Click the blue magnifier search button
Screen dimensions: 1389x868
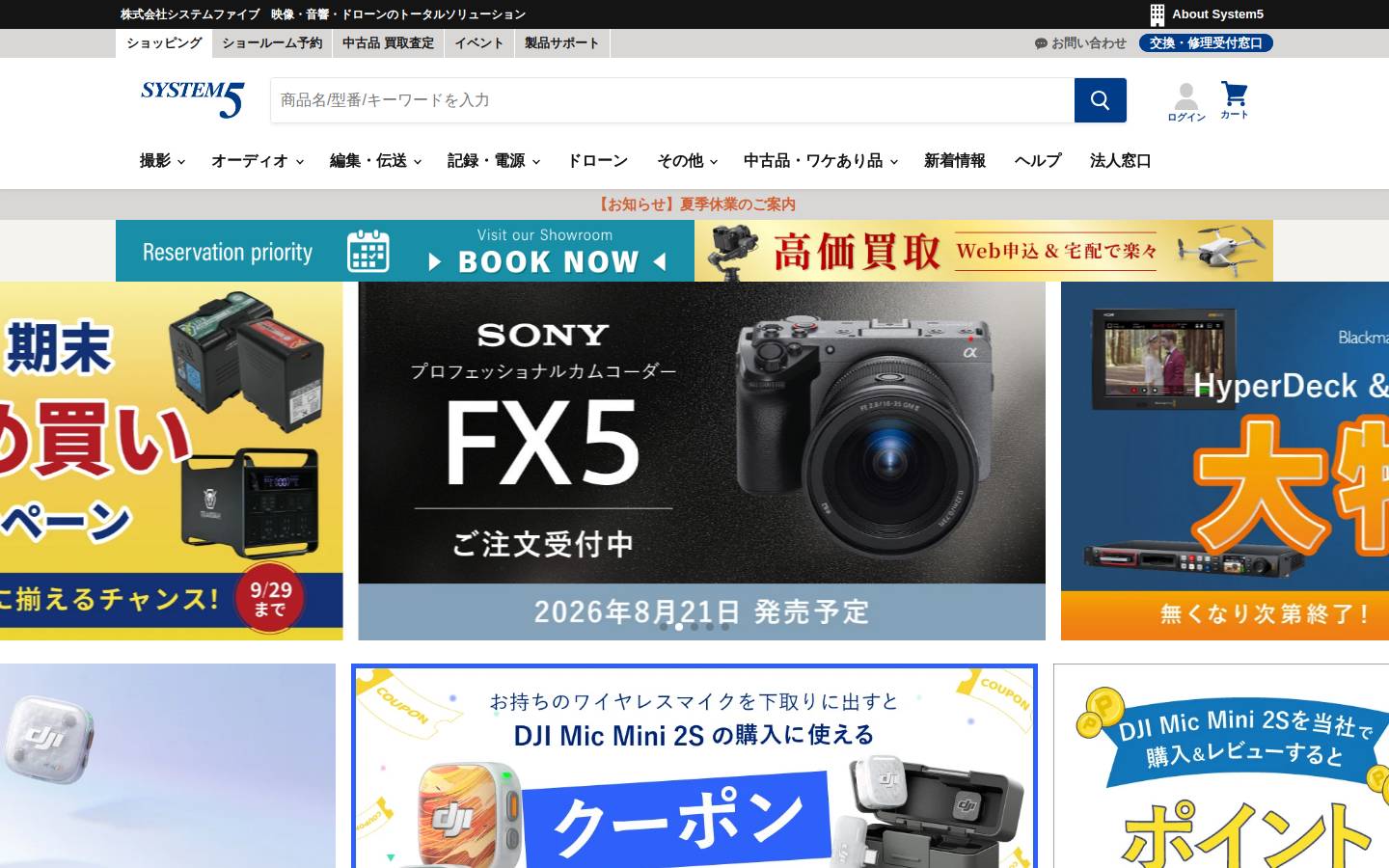1101,100
